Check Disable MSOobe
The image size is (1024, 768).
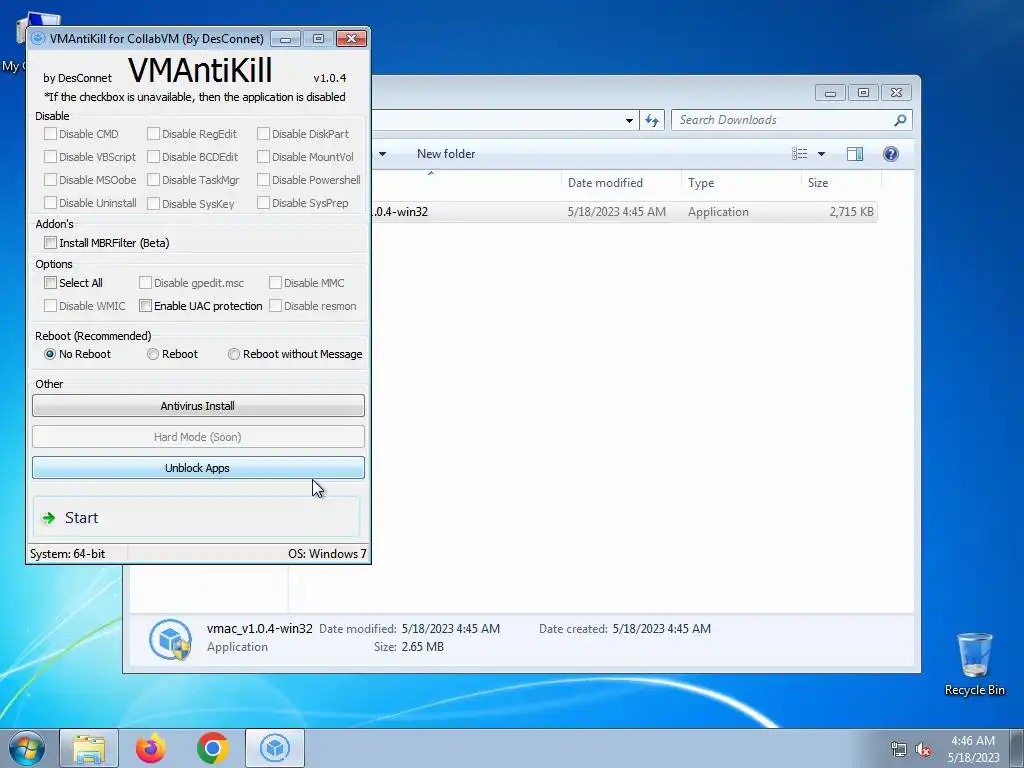[50, 180]
